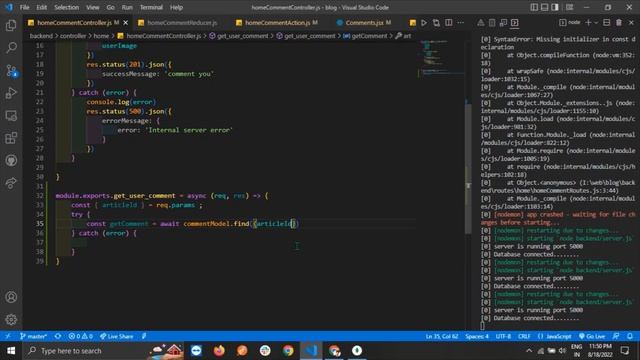640x360 pixels.
Task: Close the terminal panel
Action: (631, 23)
